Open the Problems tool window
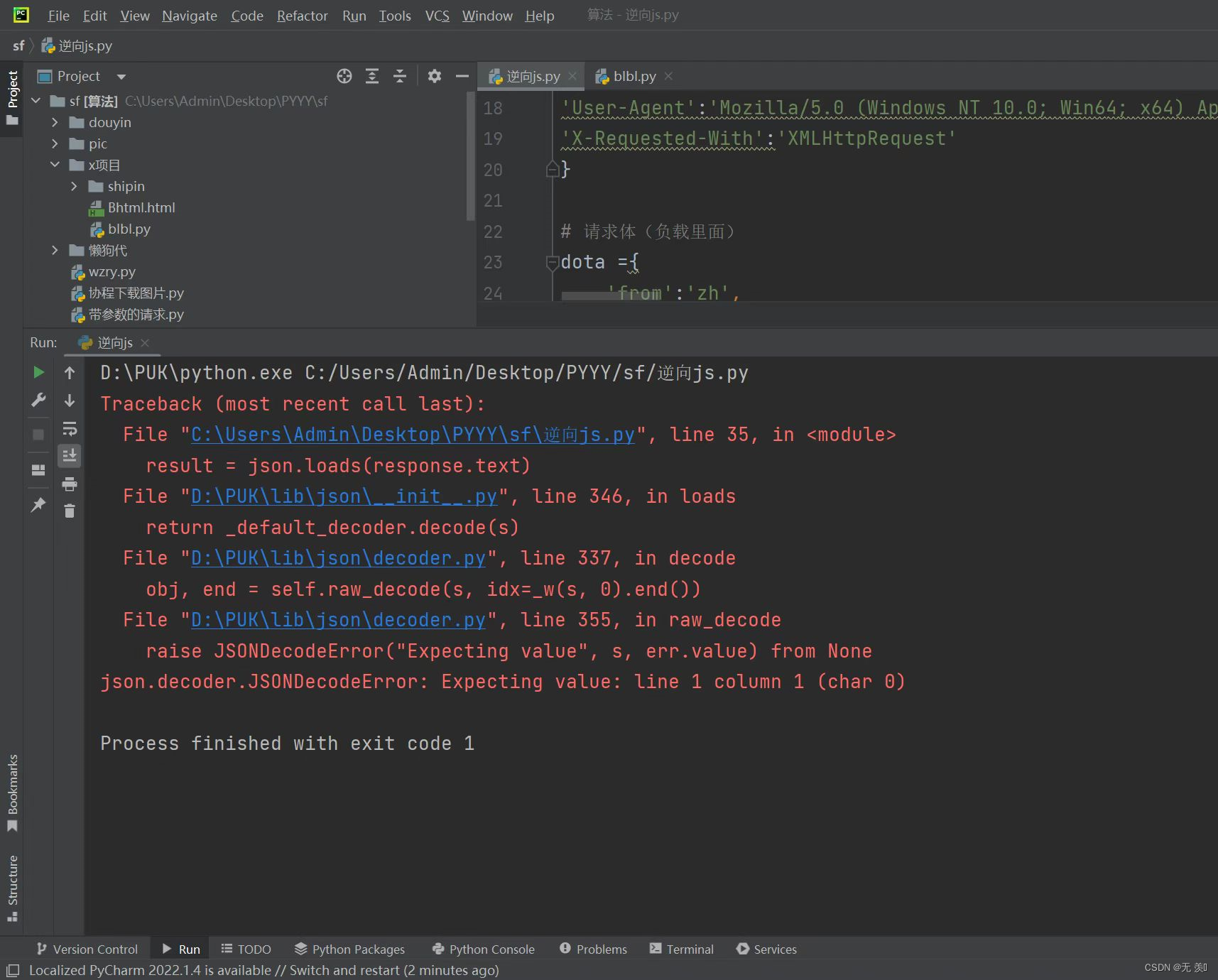The width and height of the screenshot is (1218, 980). [593, 949]
